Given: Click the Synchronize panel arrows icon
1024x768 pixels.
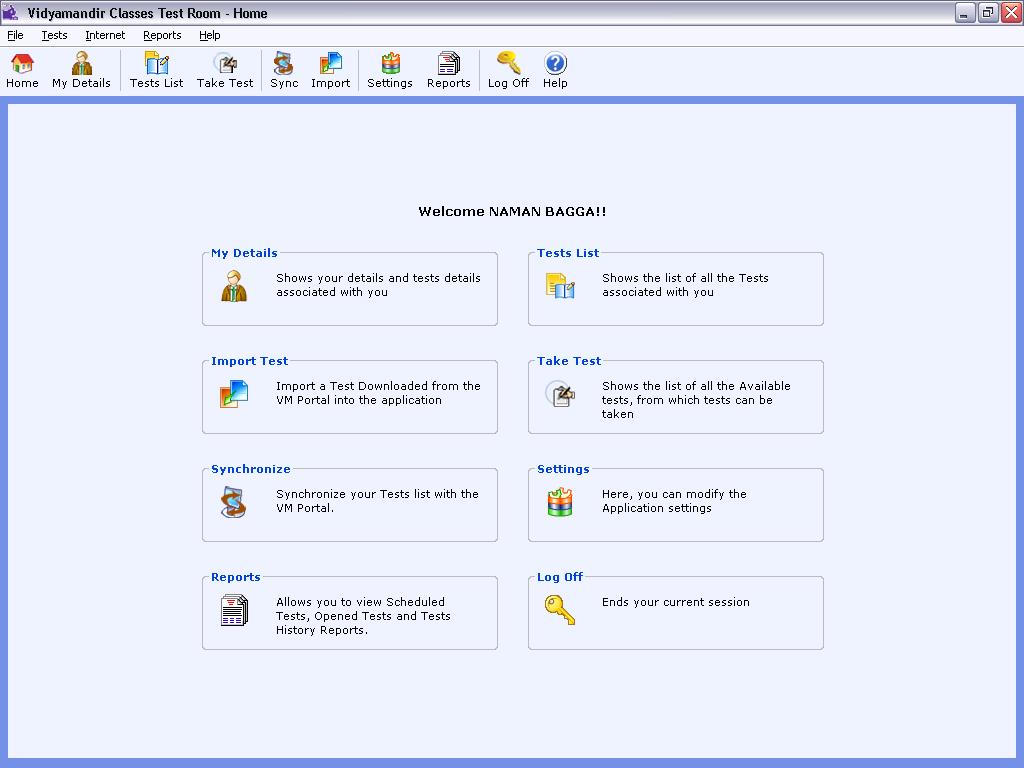Looking at the screenshot, I should point(234,502).
